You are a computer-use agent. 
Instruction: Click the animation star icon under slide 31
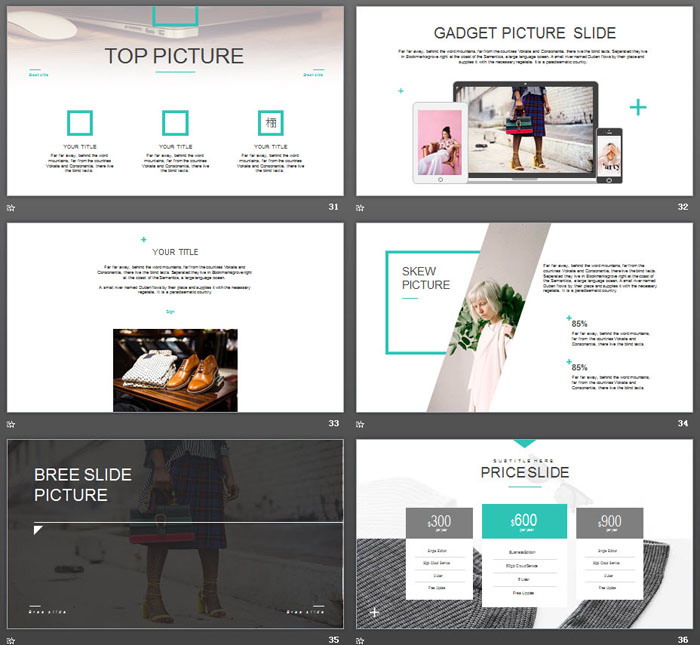coord(11,208)
